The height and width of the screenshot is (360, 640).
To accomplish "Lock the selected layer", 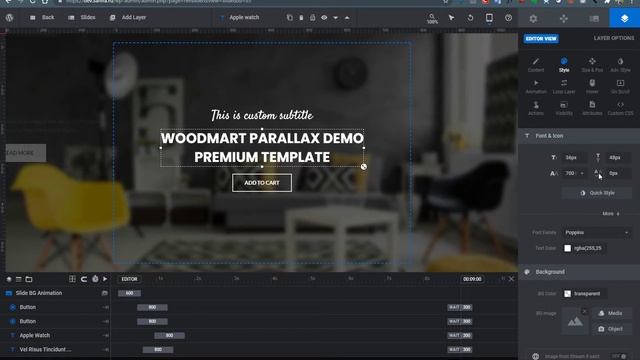I will tap(312, 18).
